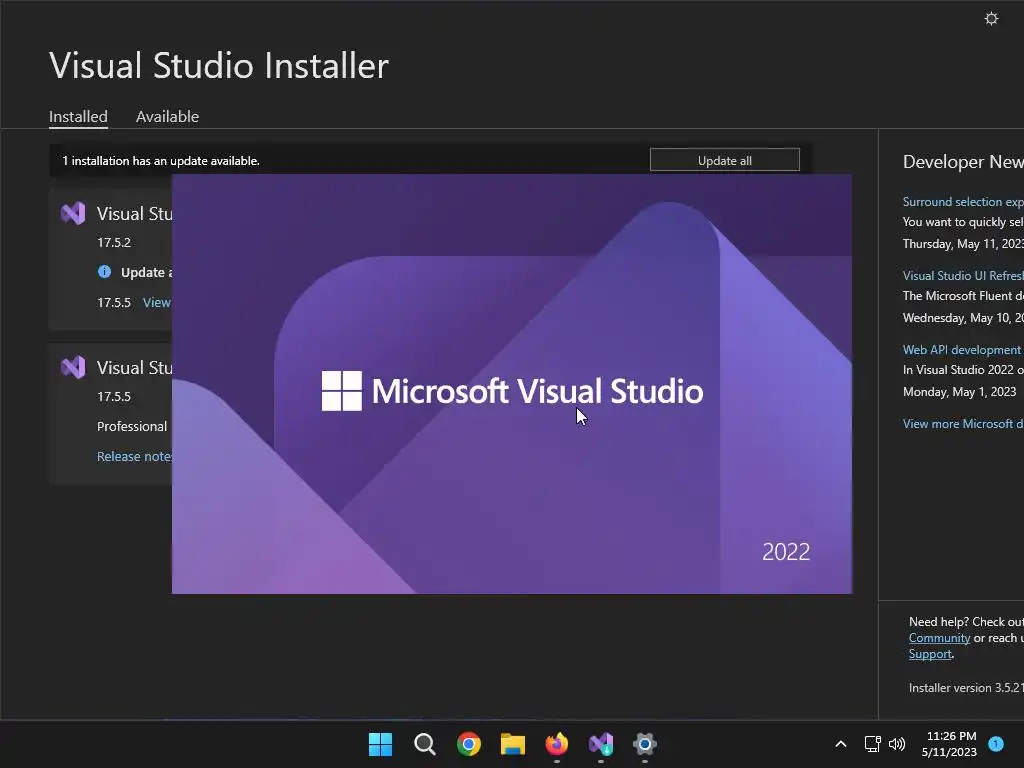Click View more Microsoft developer news

coord(963,424)
